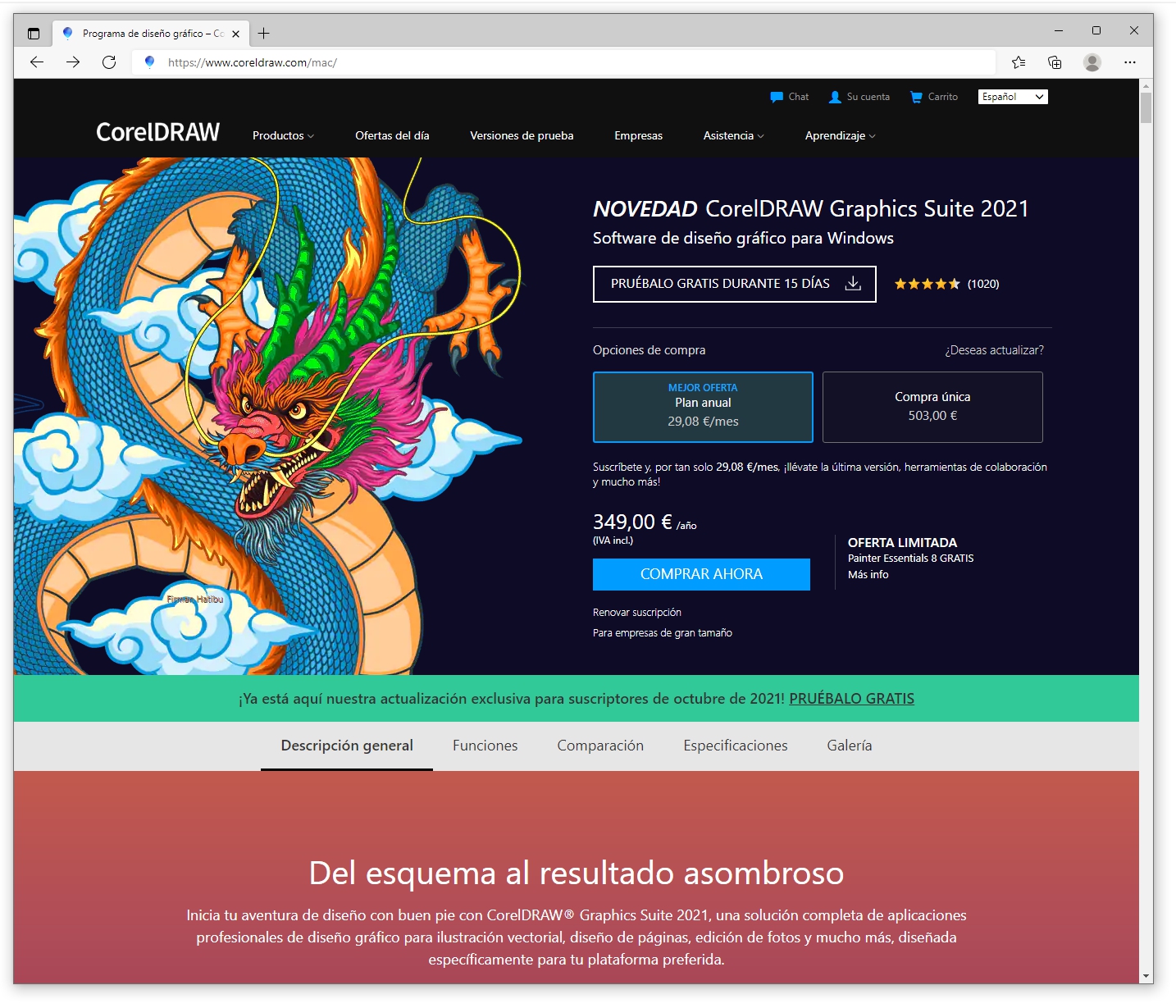The width and height of the screenshot is (1176, 1008).
Task: Switch to the Especificaciones tab
Action: 735,746
